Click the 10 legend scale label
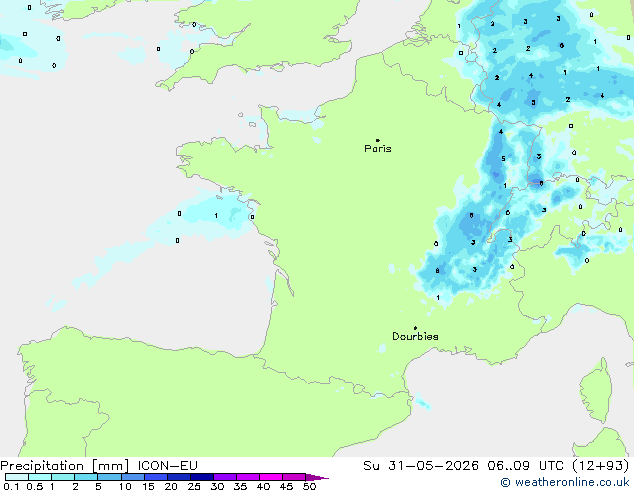 point(125,486)
